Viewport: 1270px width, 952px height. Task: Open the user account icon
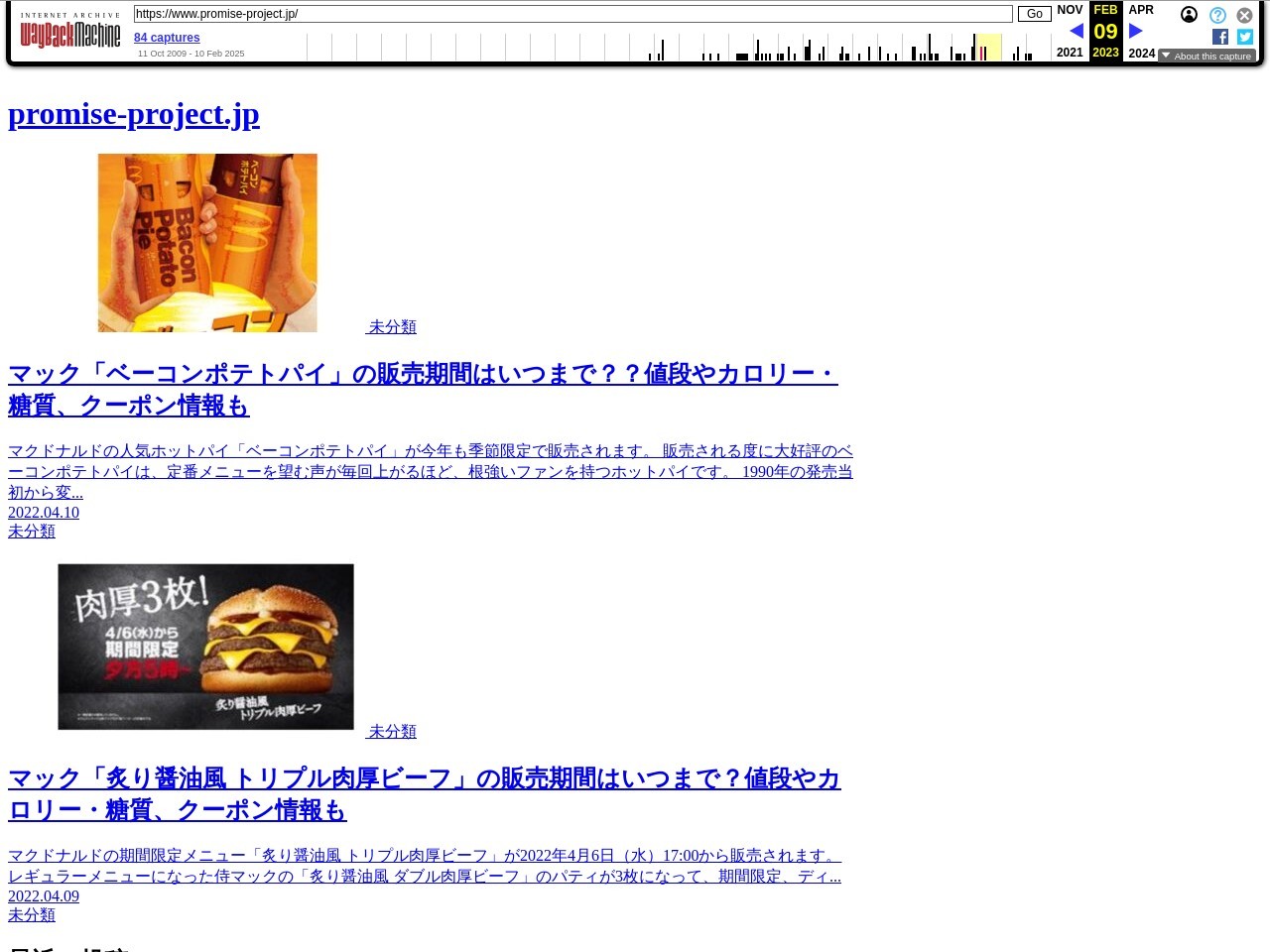pyautogui.click(x=1189, y=15)
